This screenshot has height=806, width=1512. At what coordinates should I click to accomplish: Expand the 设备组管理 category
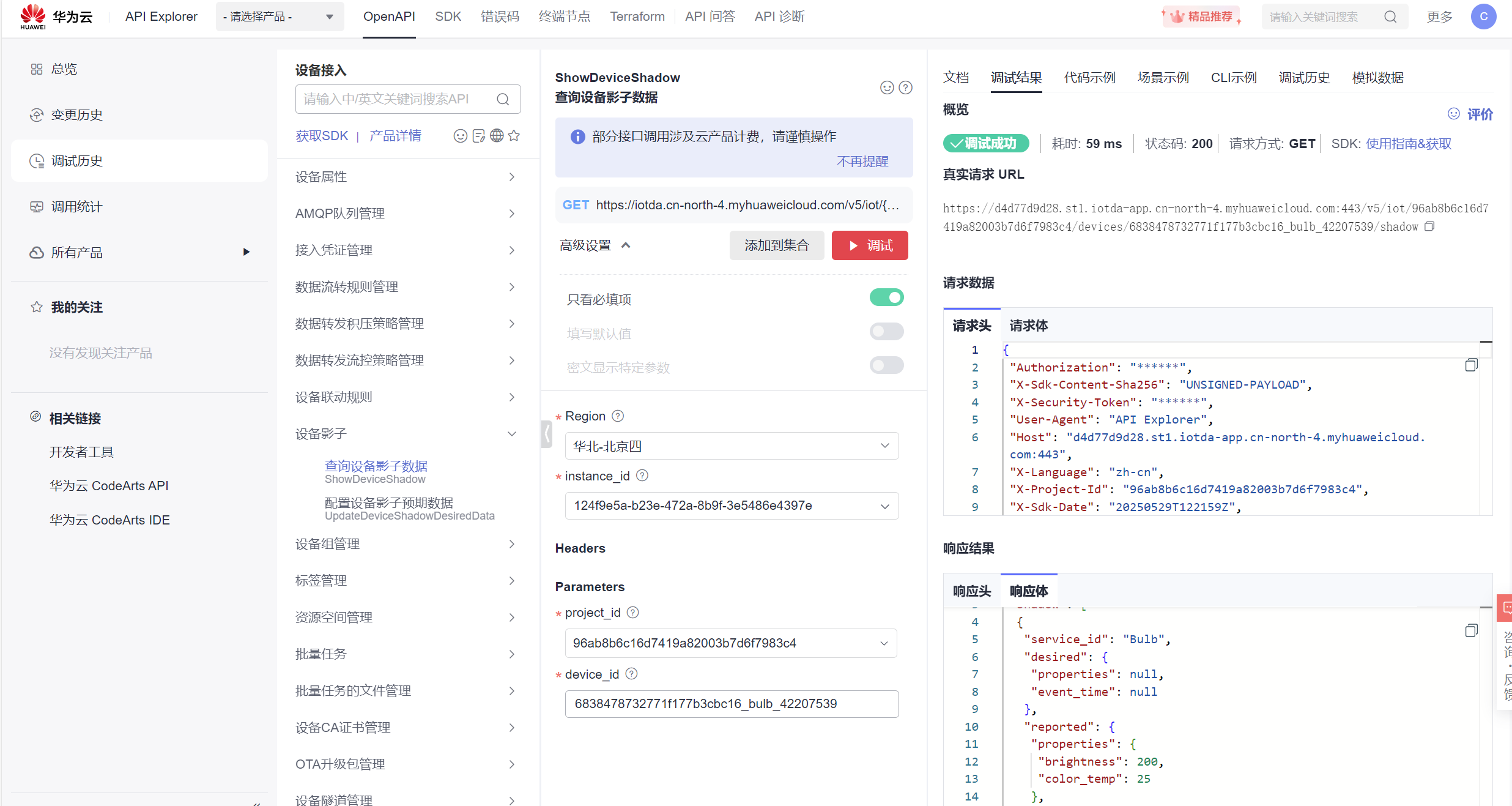tap(407, 544)
